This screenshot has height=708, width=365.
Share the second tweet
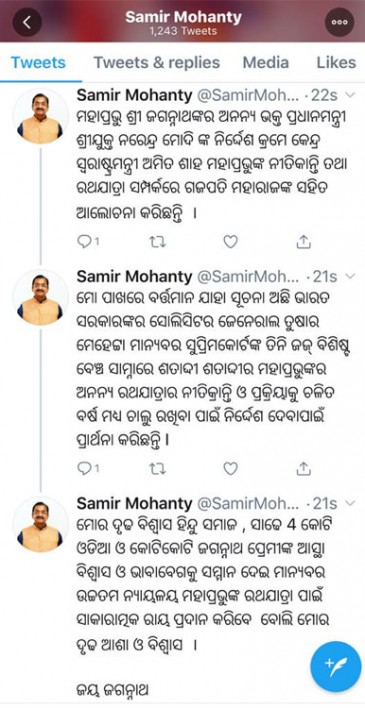304,469
